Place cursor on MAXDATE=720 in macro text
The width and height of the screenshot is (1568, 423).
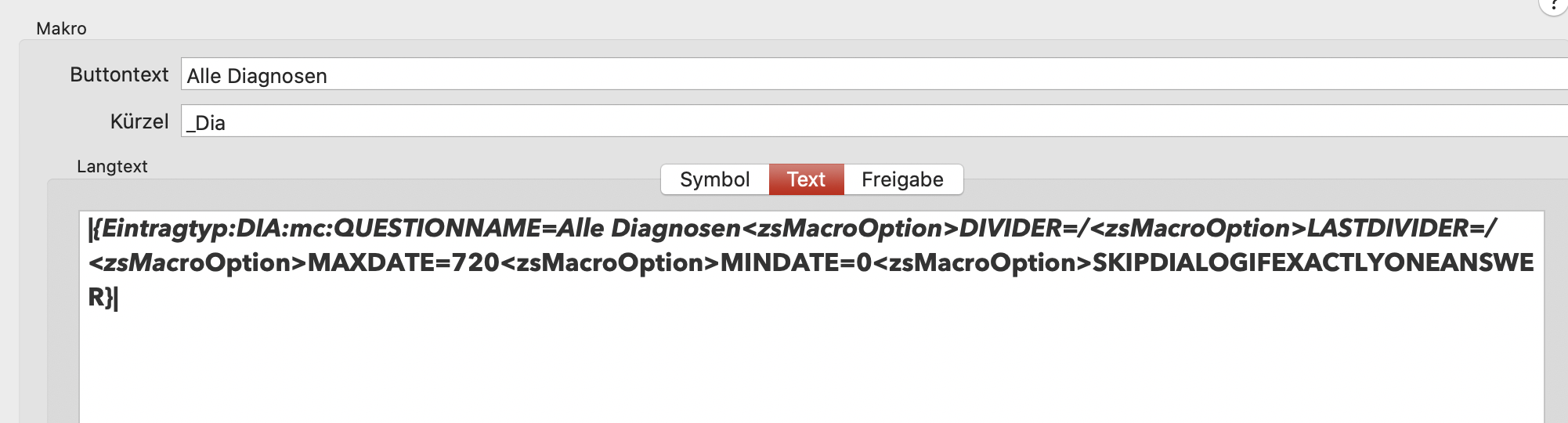point(403,262)
